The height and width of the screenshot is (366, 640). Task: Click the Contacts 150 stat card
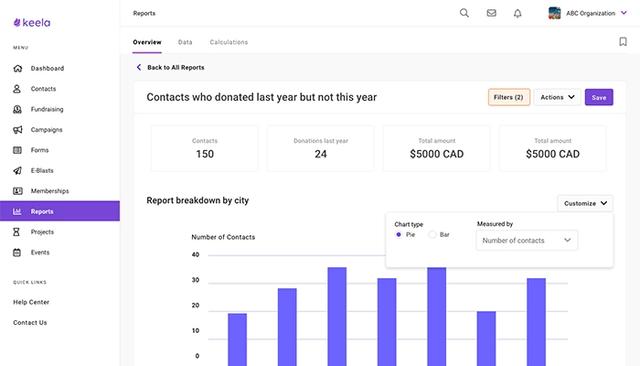(204, 148)
